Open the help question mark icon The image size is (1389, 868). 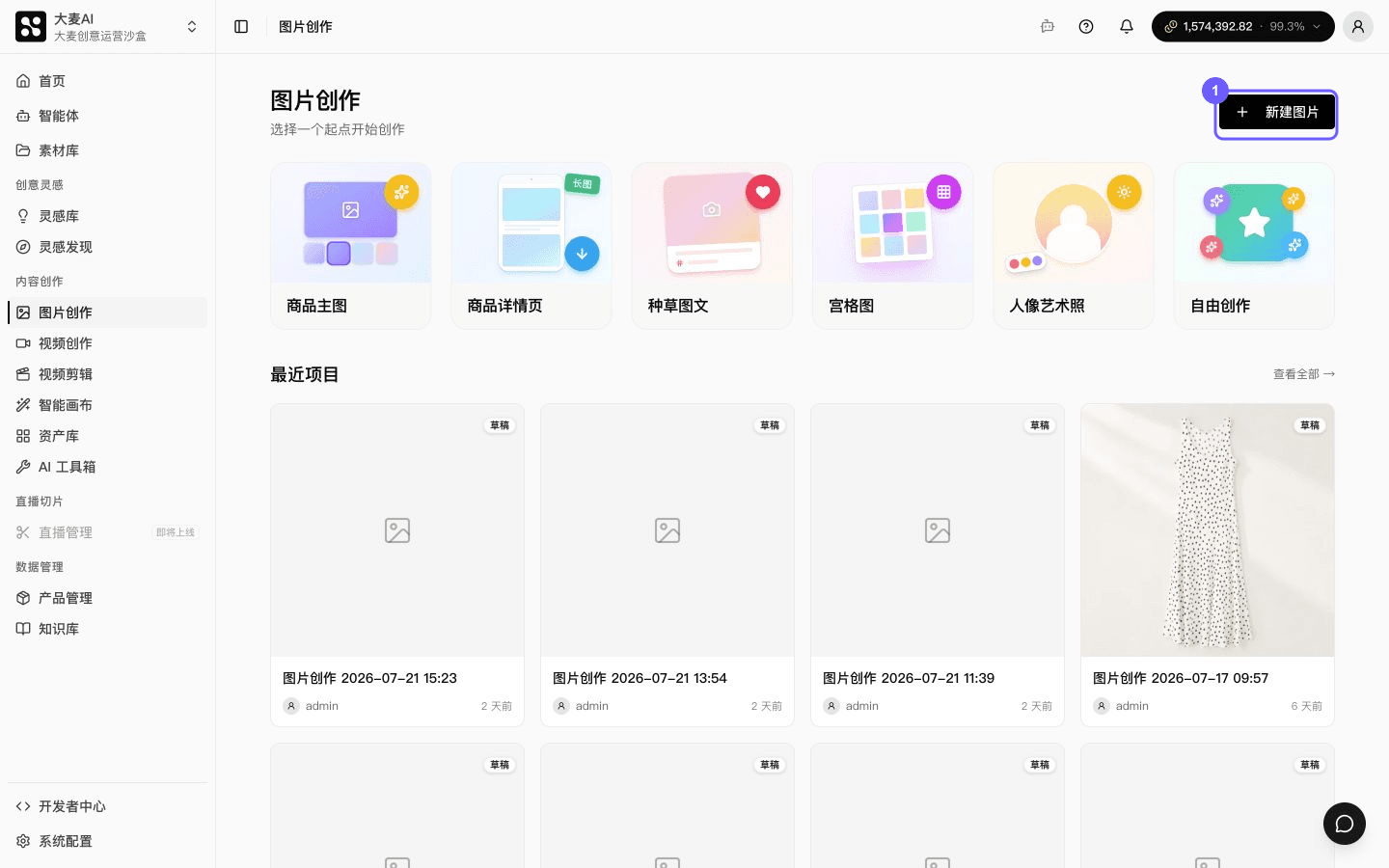point(1086,27)
